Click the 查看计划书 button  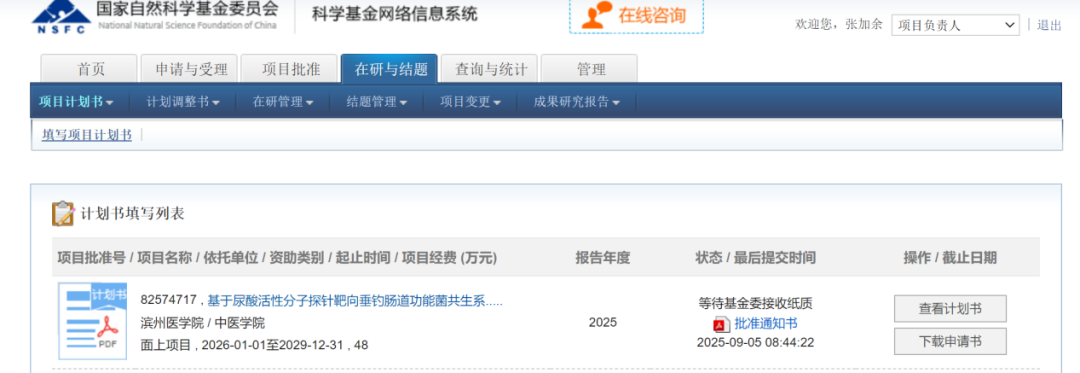point(950,309)
